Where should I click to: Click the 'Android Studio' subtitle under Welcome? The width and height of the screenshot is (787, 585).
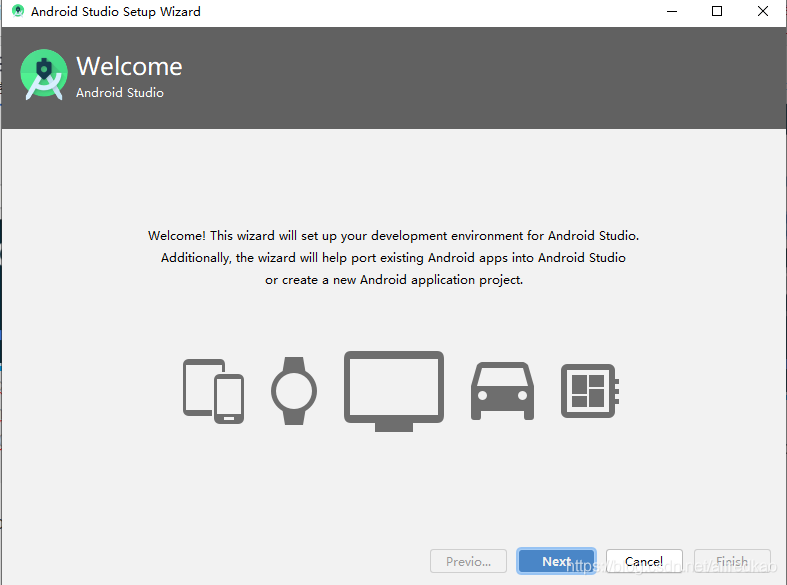point(119,93)
